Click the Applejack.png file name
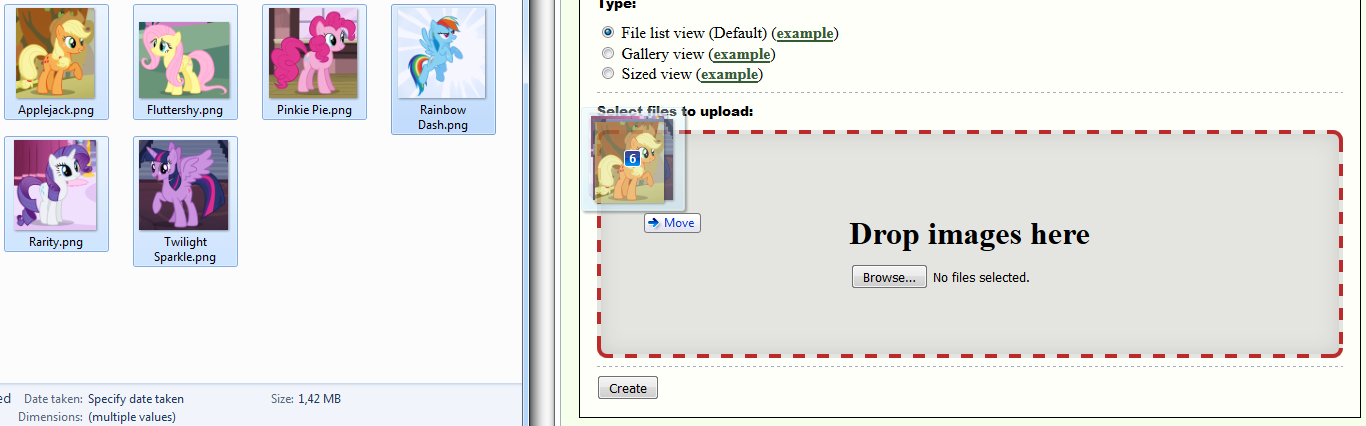Screen dimensions: 1366x426 56,110
